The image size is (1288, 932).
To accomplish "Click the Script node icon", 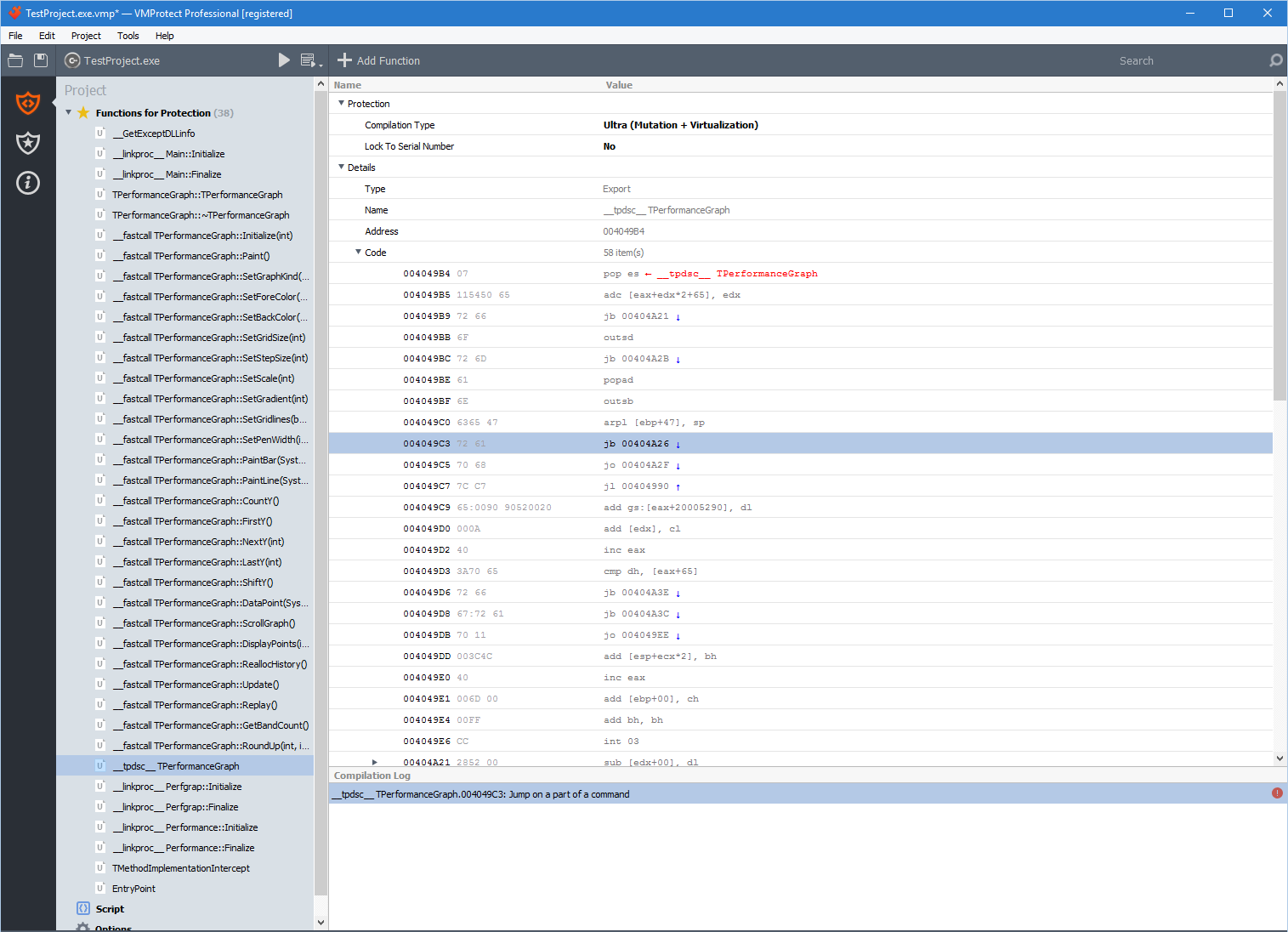I will pos(83,908).
